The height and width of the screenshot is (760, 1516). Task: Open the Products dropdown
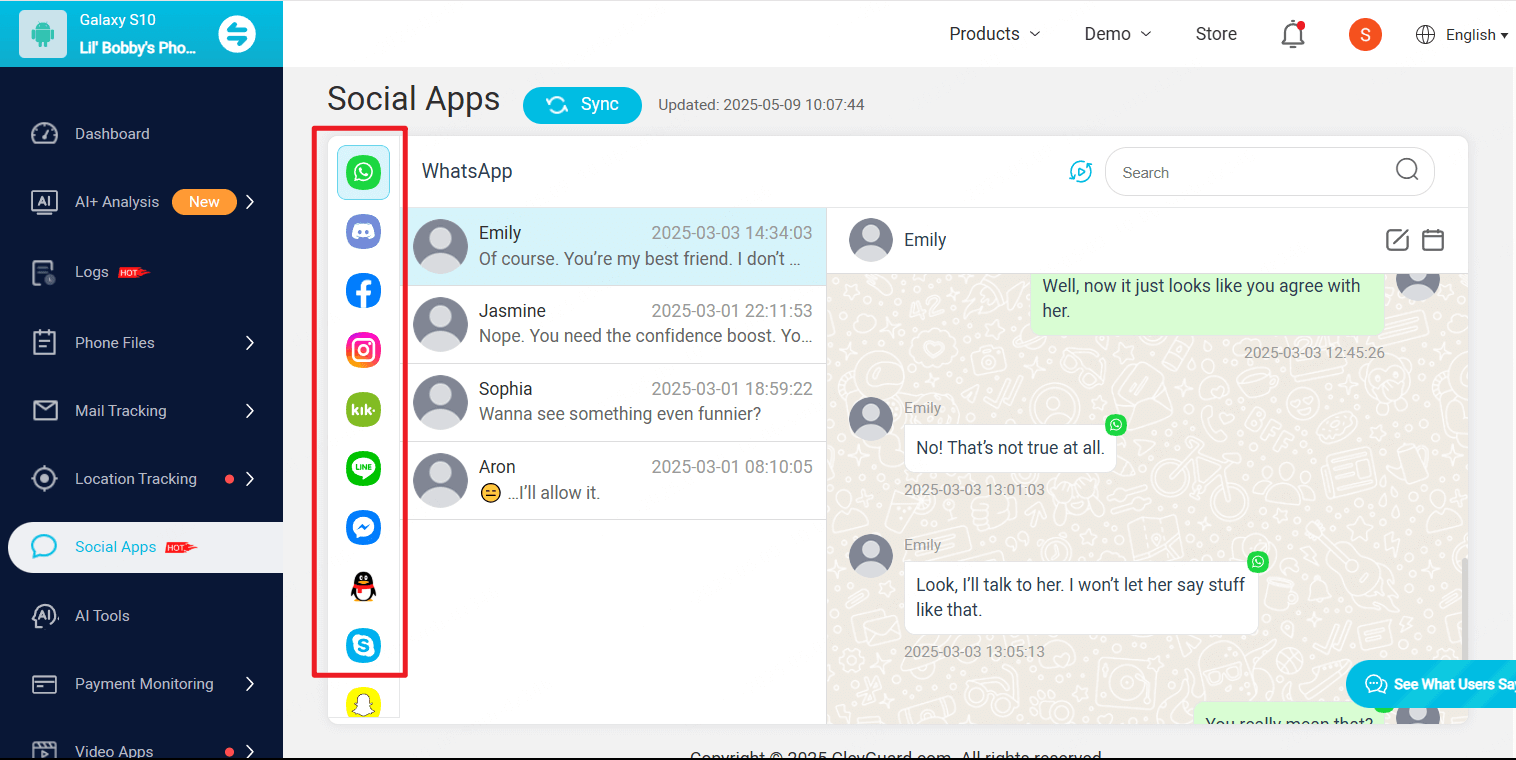(x=995, y=34)
